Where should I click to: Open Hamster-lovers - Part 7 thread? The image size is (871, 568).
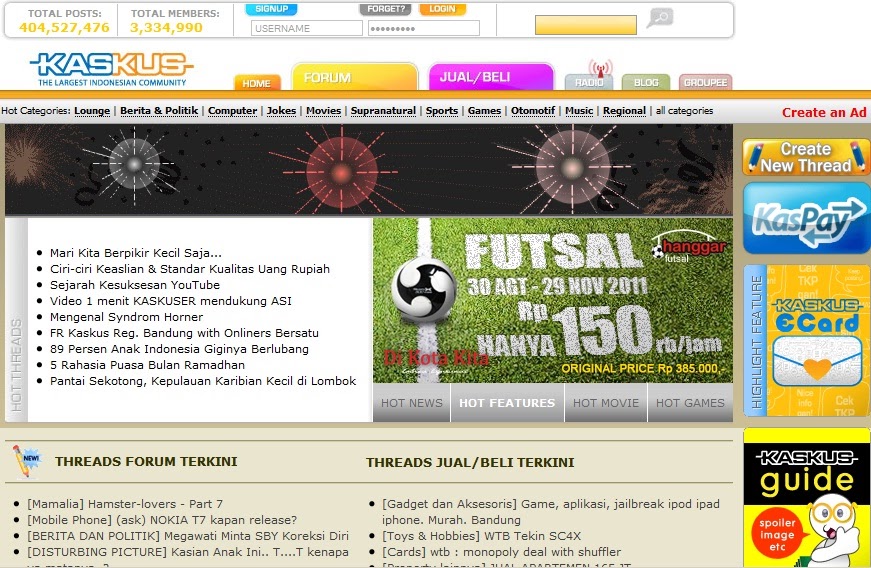tap(125, 504)
